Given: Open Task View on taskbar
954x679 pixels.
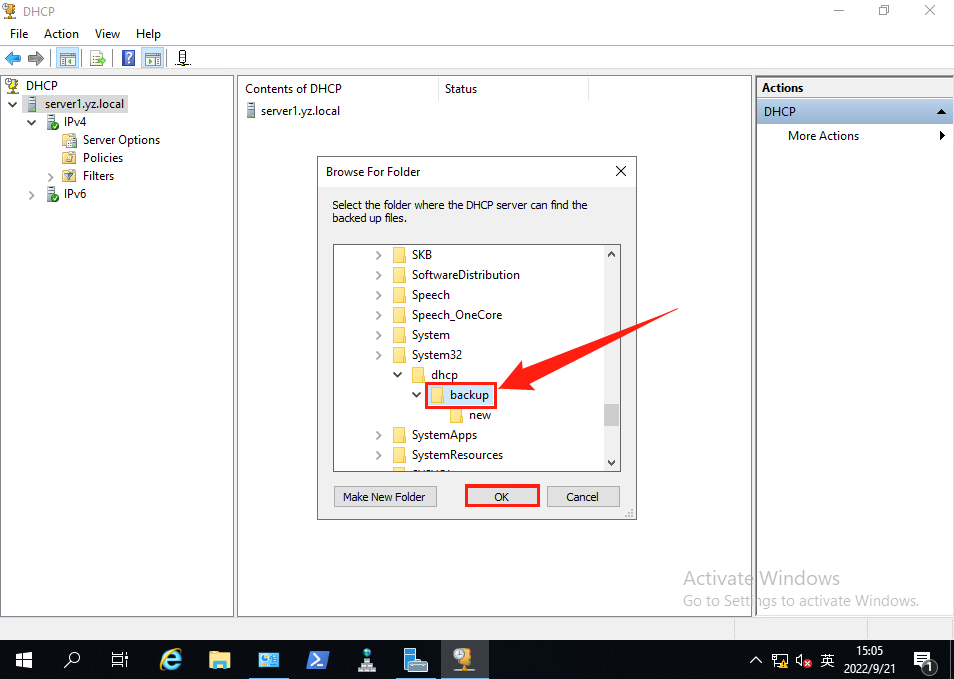Looking at the screenshot, I should (120, 660).
